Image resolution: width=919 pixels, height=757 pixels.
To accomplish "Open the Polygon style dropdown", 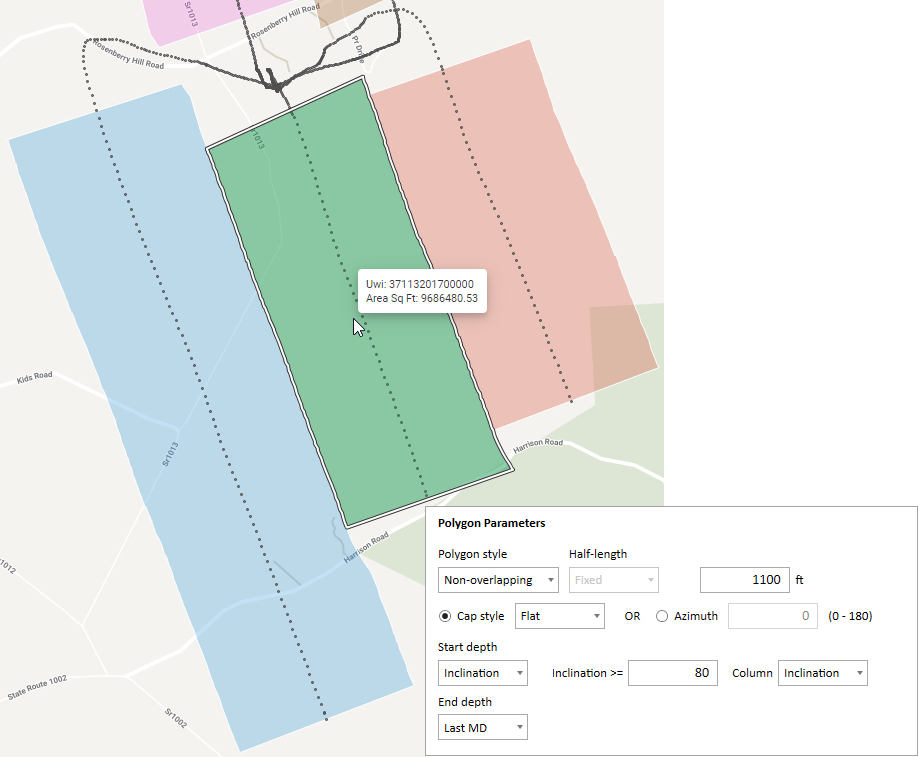I will (x=498, y=580).
